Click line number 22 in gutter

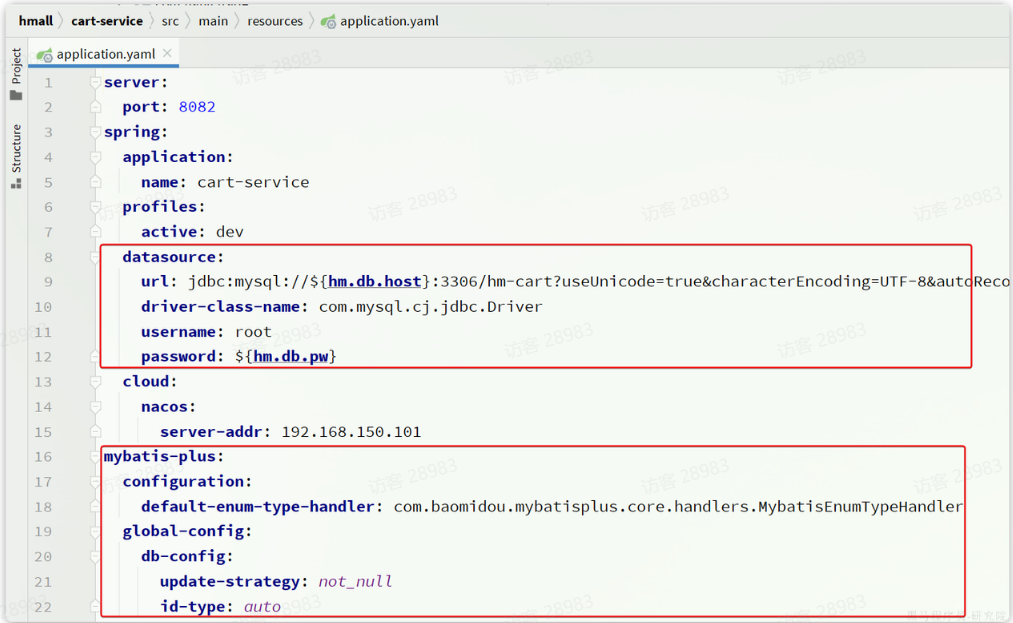43,607
